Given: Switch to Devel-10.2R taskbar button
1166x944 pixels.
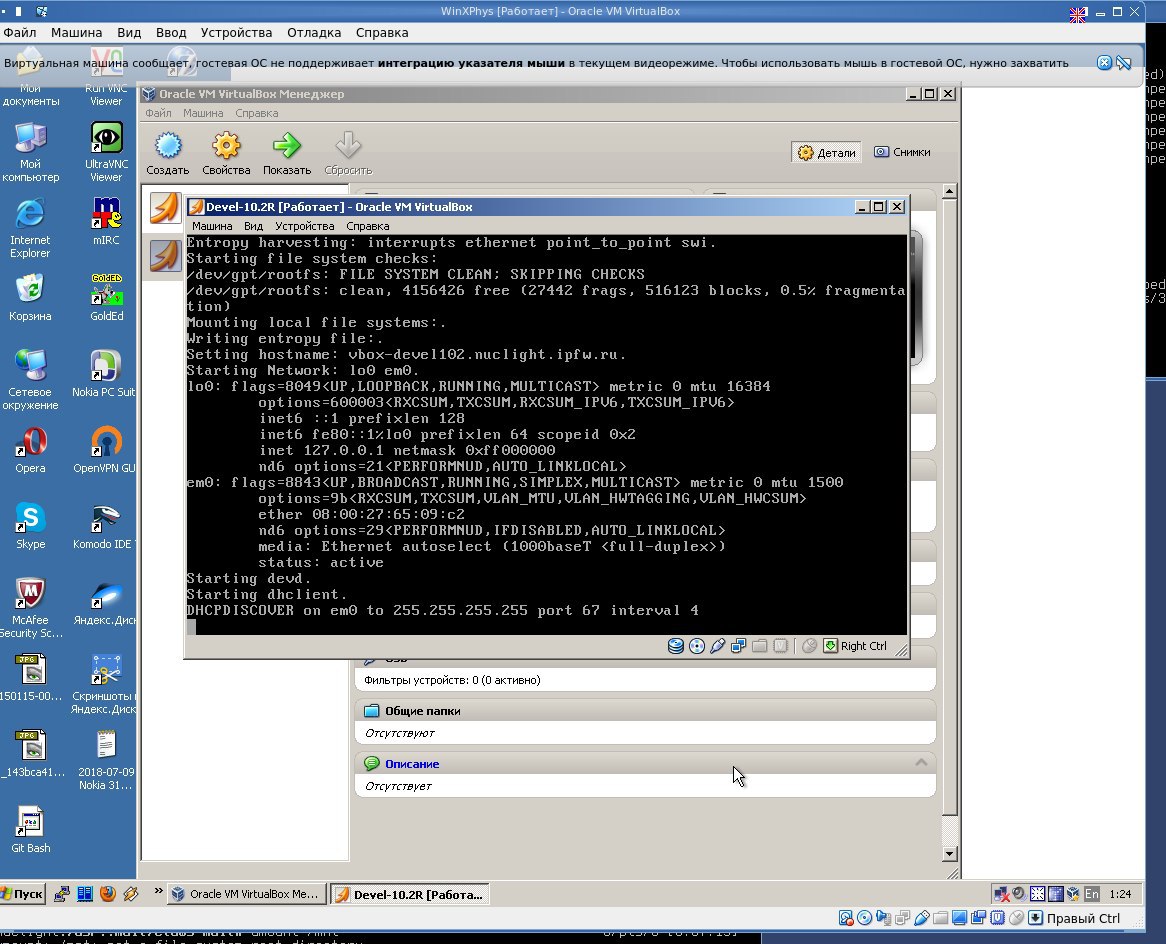Looking at the screenshot, I should (x=410, y=894).
